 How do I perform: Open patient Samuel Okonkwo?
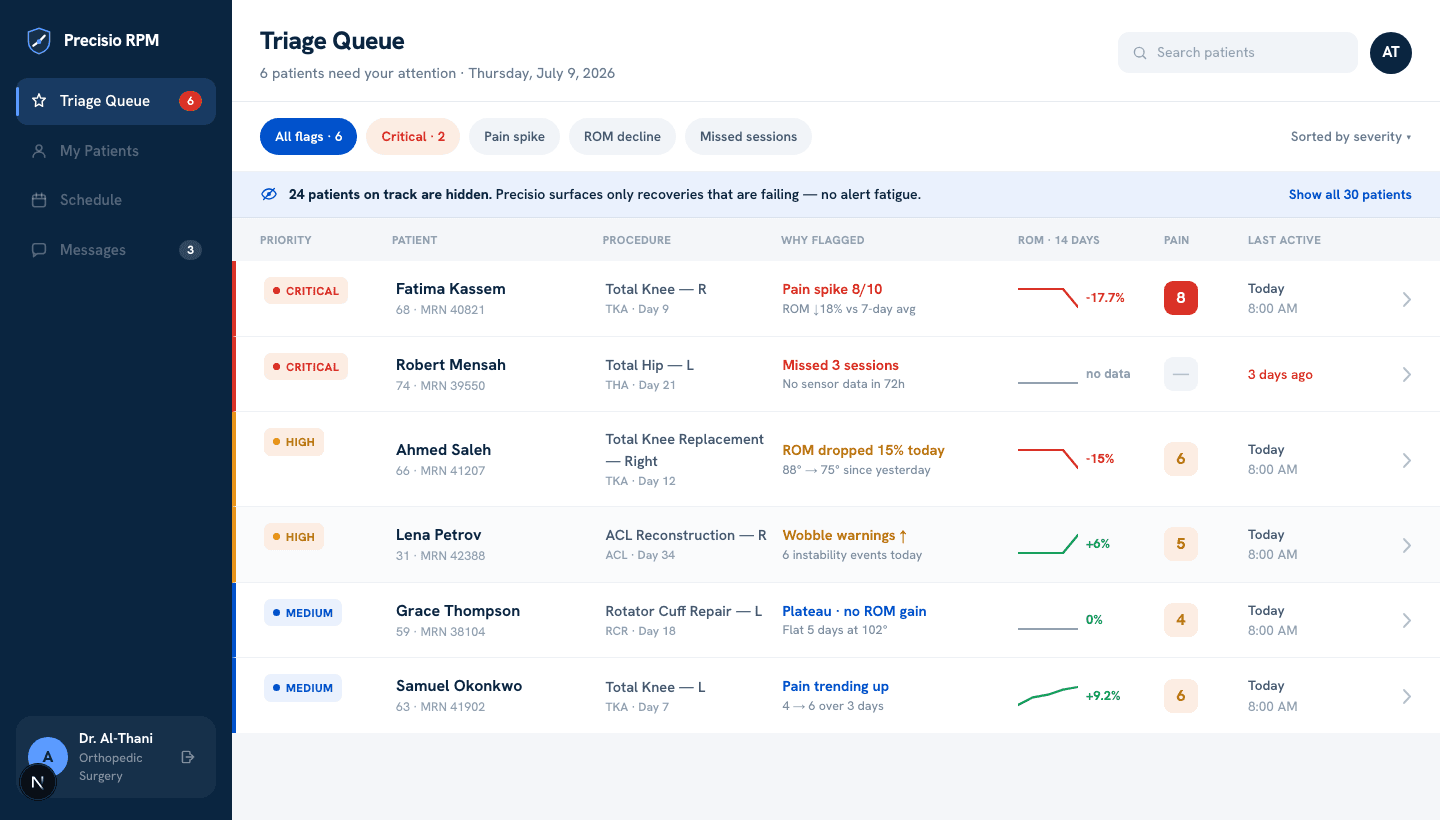pyautogui.click(x=459, y=686)
